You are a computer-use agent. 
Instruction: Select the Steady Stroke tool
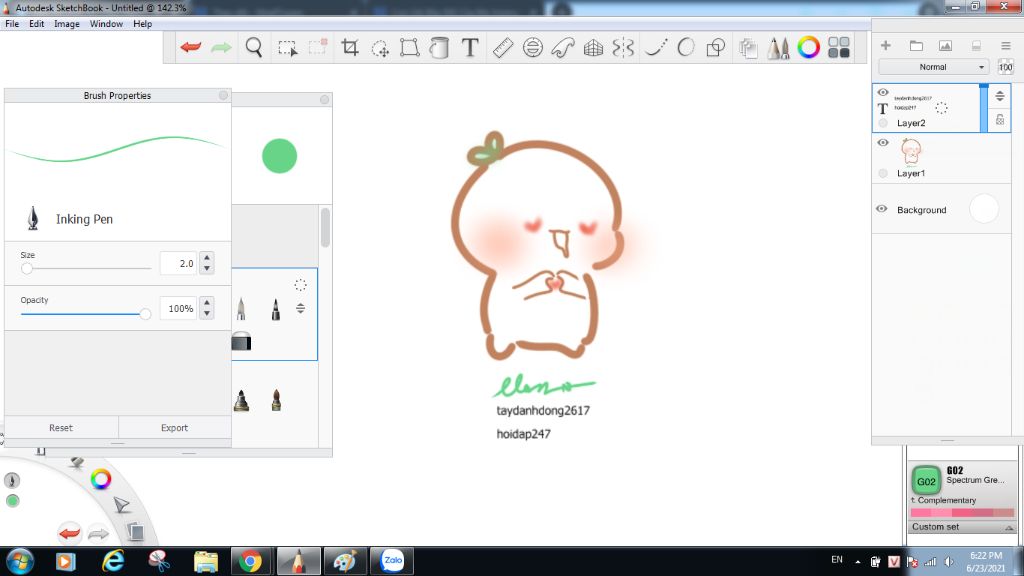[x=655, y=47]
